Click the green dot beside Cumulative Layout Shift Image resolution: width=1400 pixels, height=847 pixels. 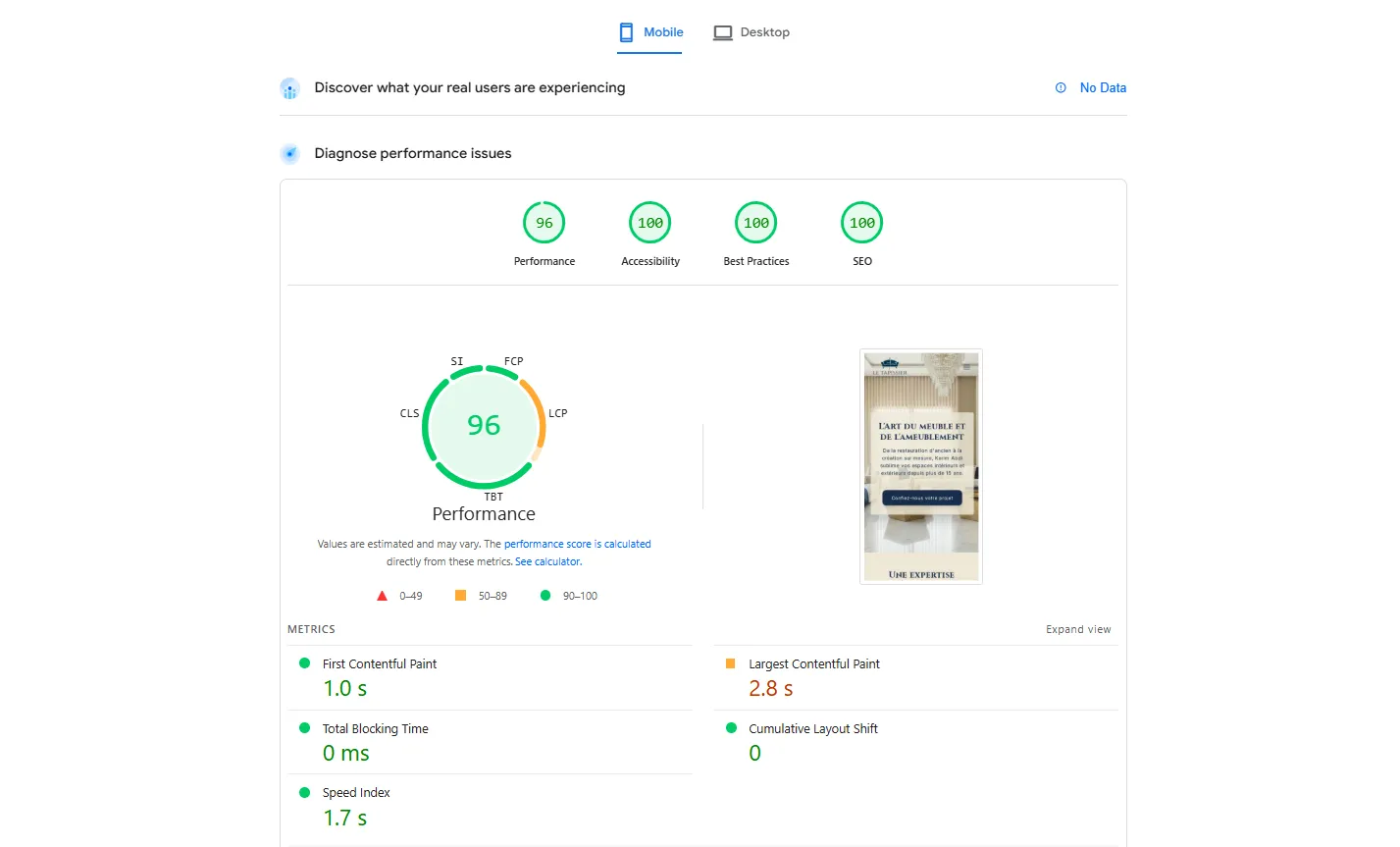[x=733, y=728]
